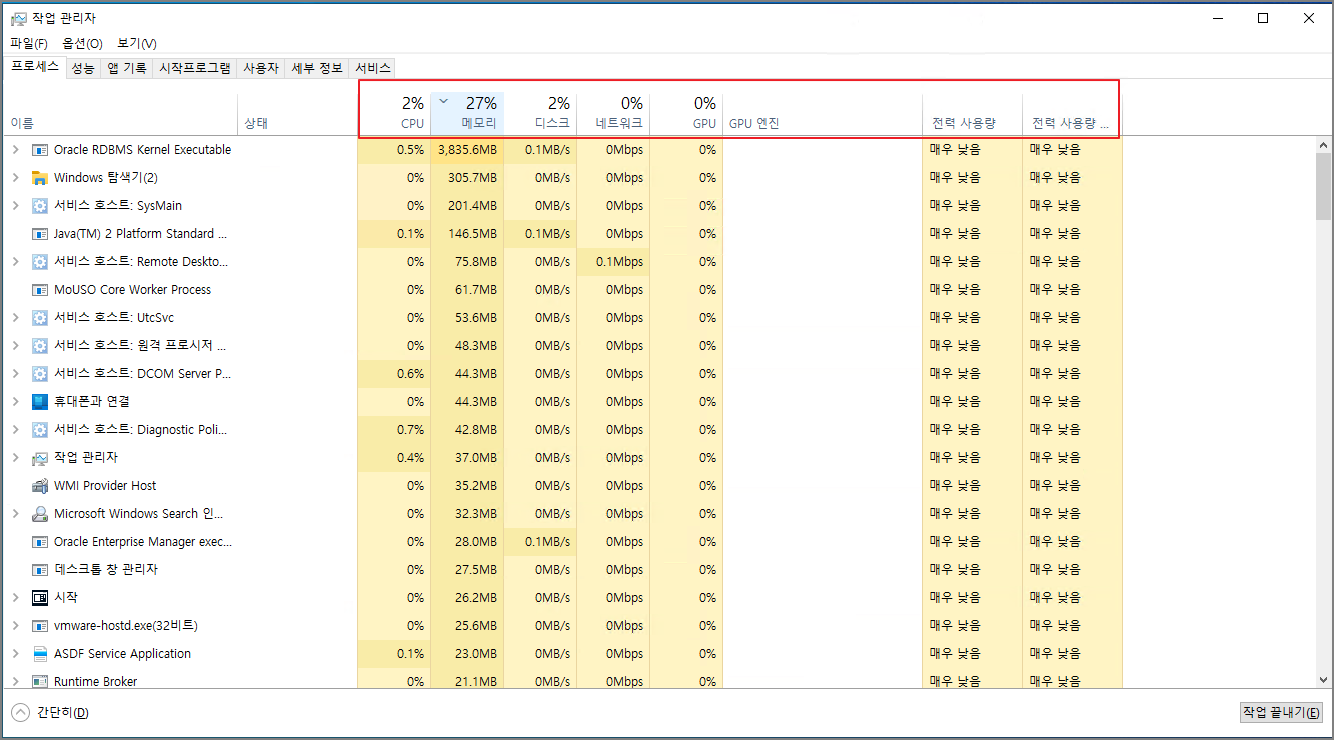Click the scrollbar down arrow
The image size is (1334, 740).
coord(1324,680)
